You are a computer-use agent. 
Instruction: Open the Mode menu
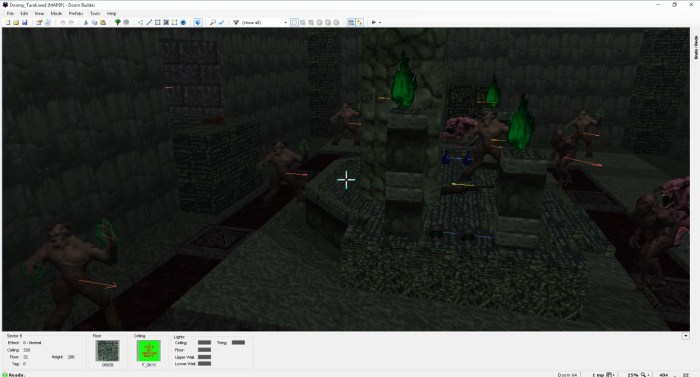(x=56, y=13)
